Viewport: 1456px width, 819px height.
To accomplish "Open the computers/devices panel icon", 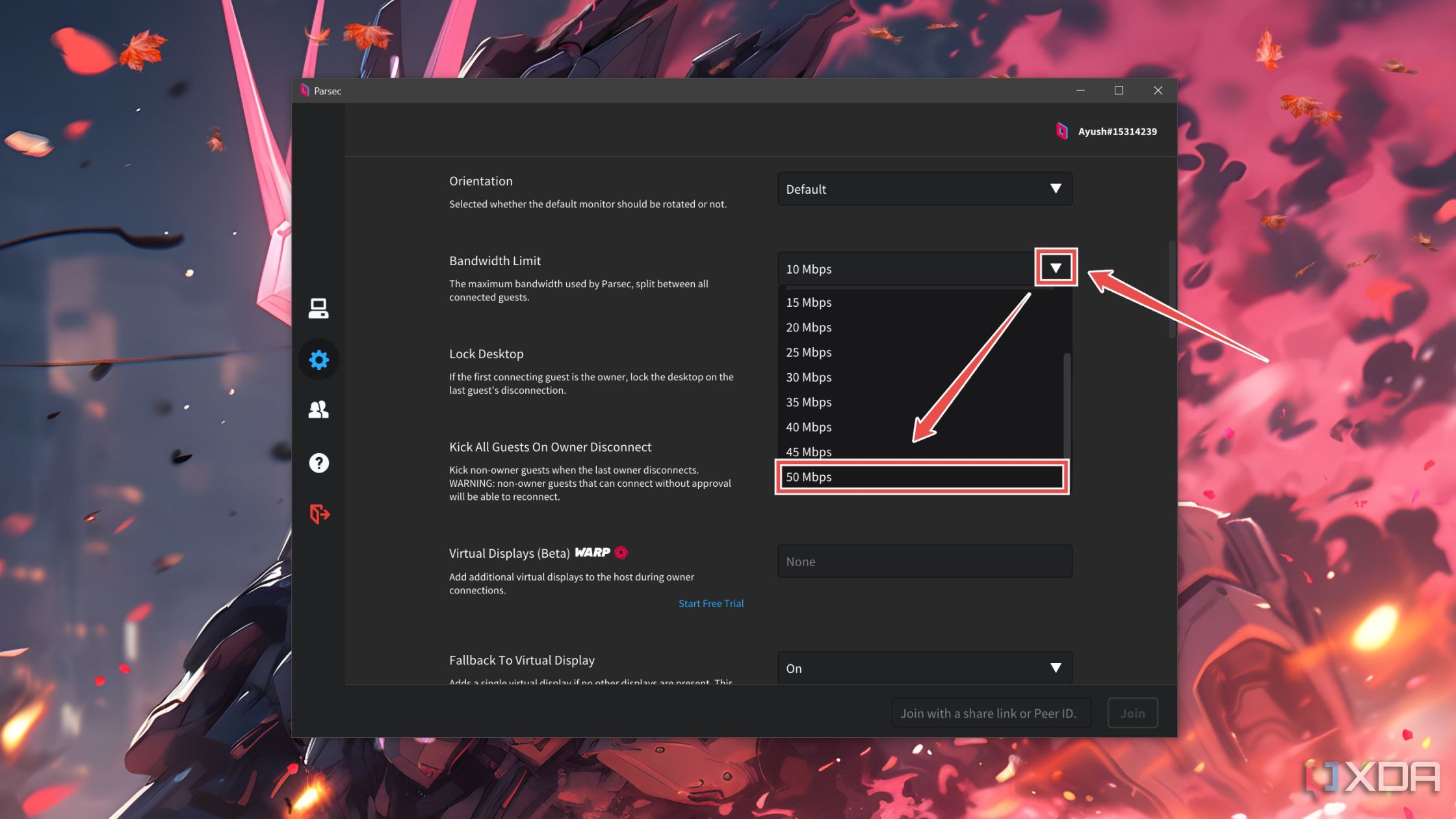I will (320, 307).
